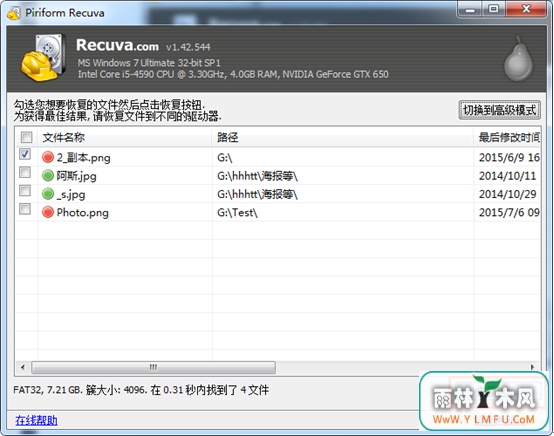Open the 在线帮助 link
Screen dimensions: 554x436
click(36, 420)
